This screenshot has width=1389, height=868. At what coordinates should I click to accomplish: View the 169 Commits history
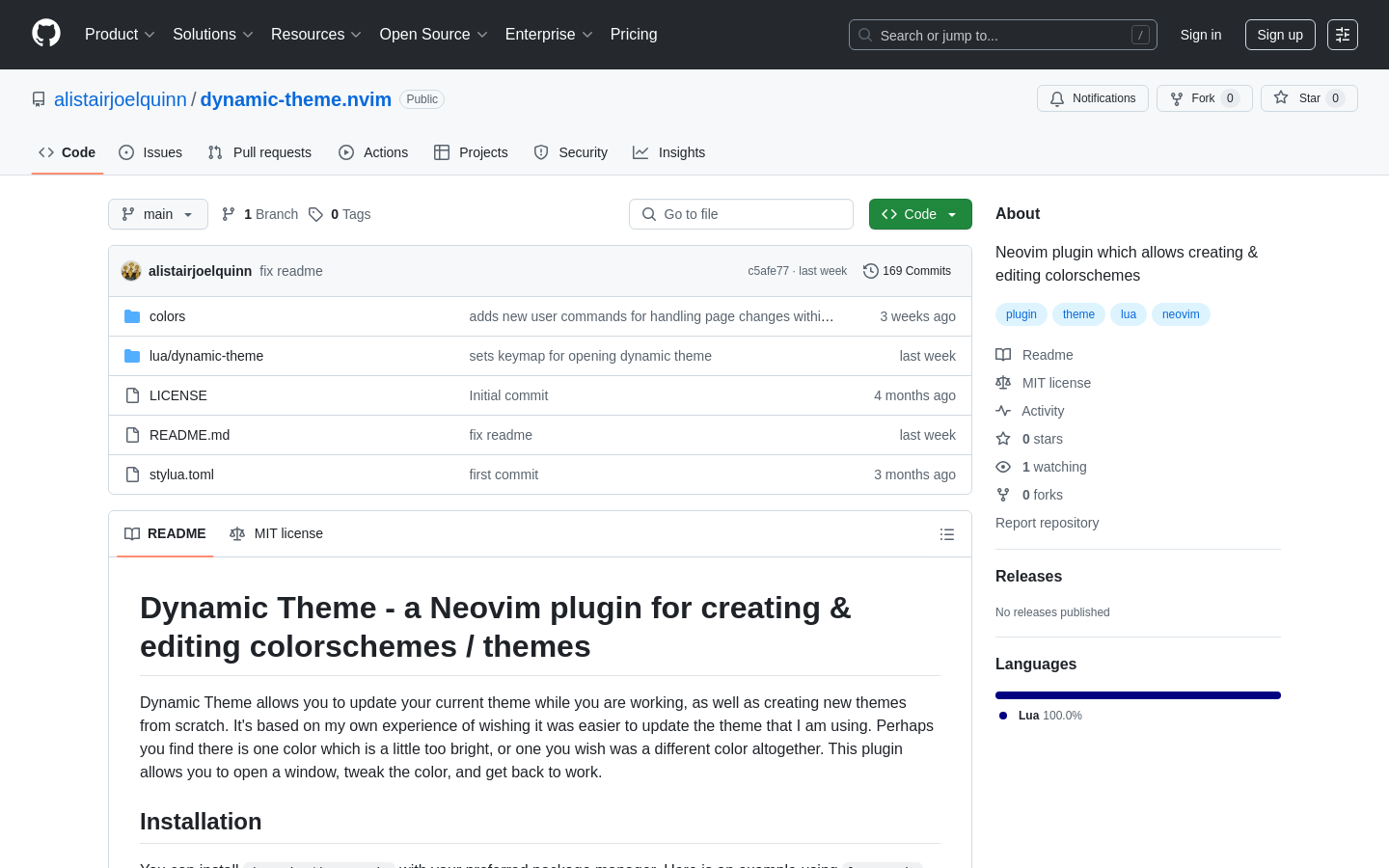point(908,271)
